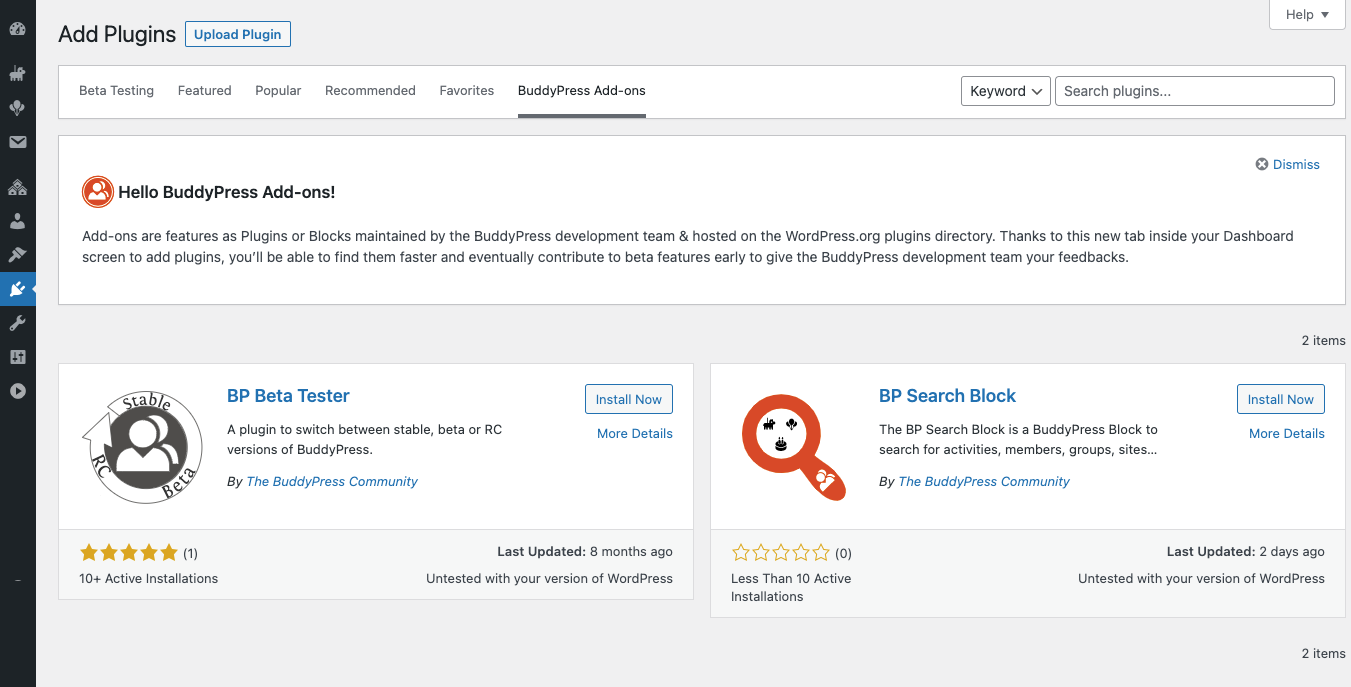Open the Dashboard gauge icon in sidebar
The width and height of the screenshot is (1351, 687).
tap(17, 29)
